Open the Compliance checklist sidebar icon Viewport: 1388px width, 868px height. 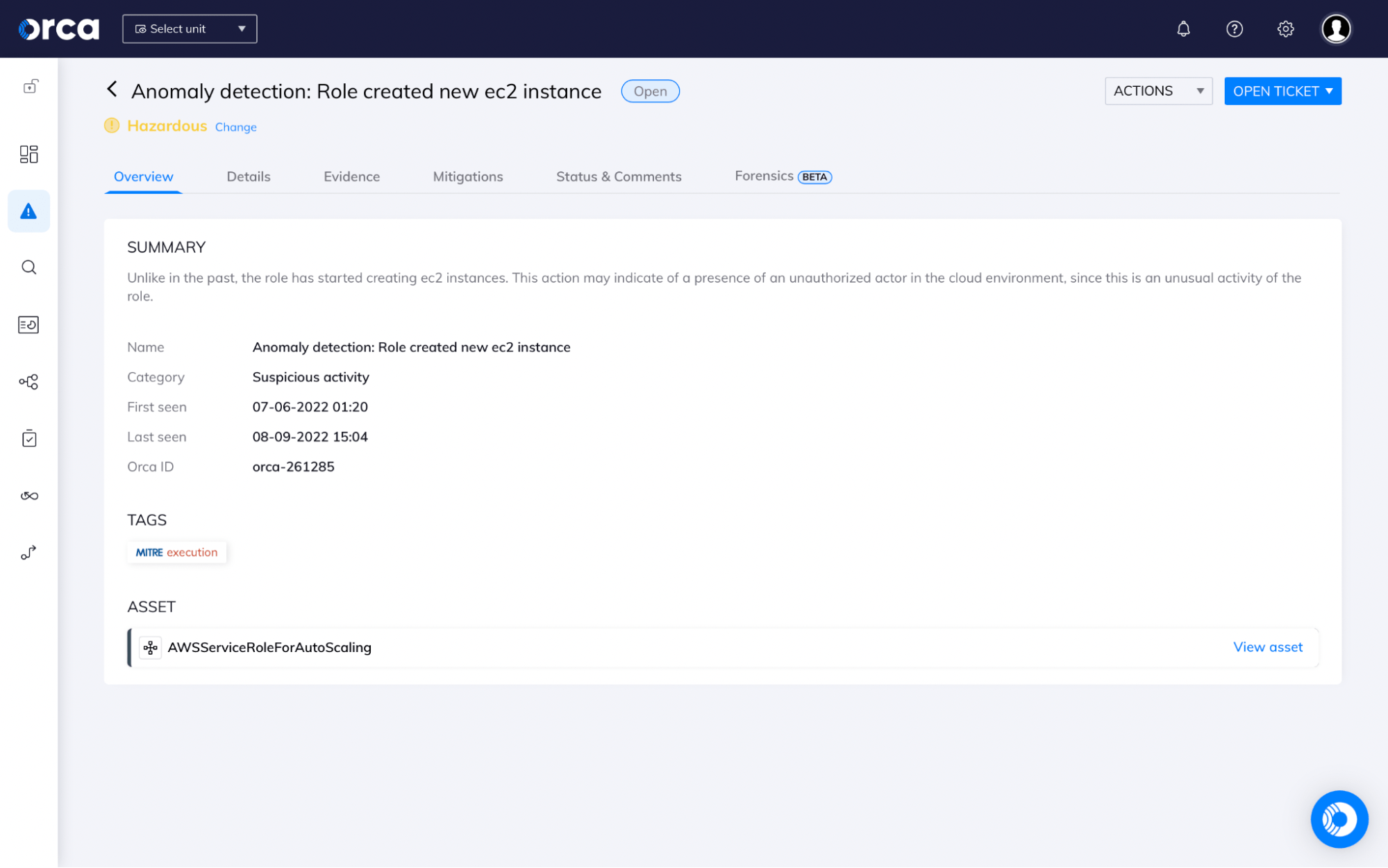click(x=28, y=437)
